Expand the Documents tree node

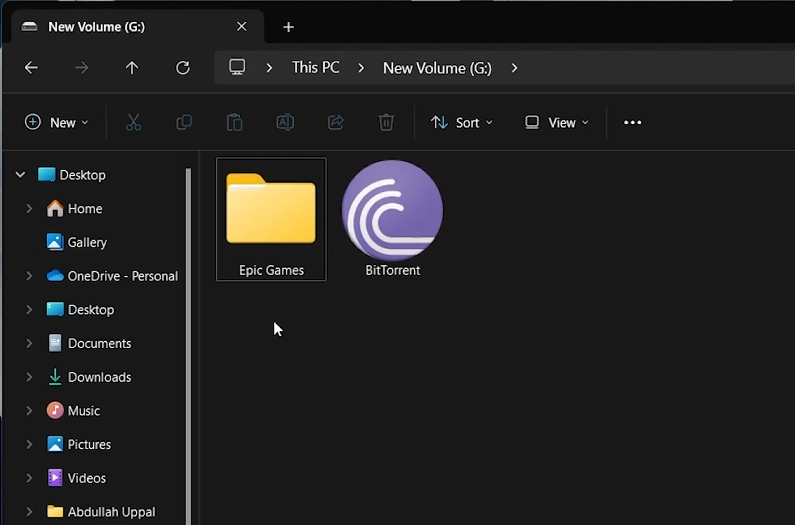pyautogui.click(x=29, y=343)
